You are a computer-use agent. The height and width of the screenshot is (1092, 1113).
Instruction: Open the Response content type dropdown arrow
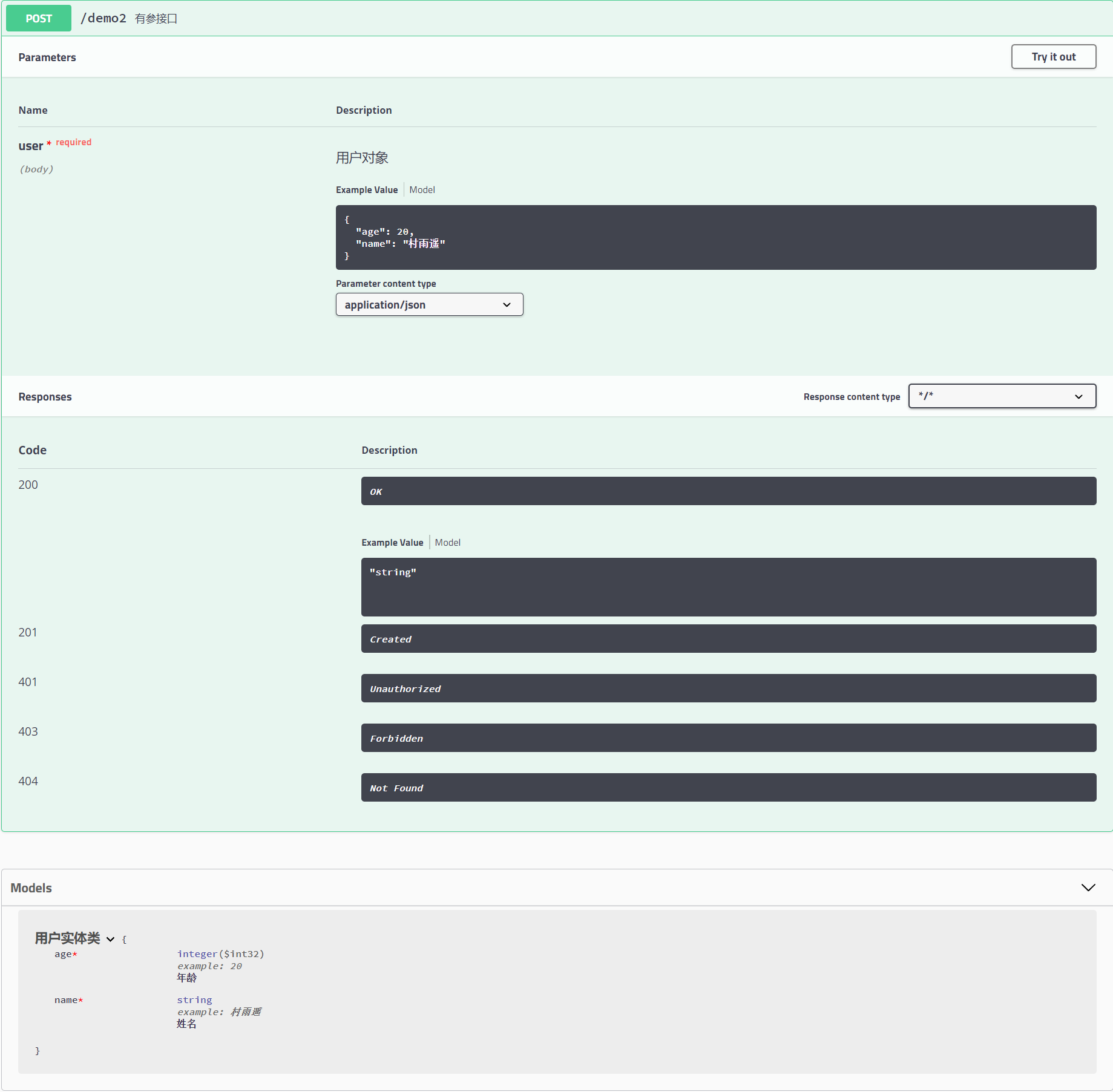pos(1079,396)
